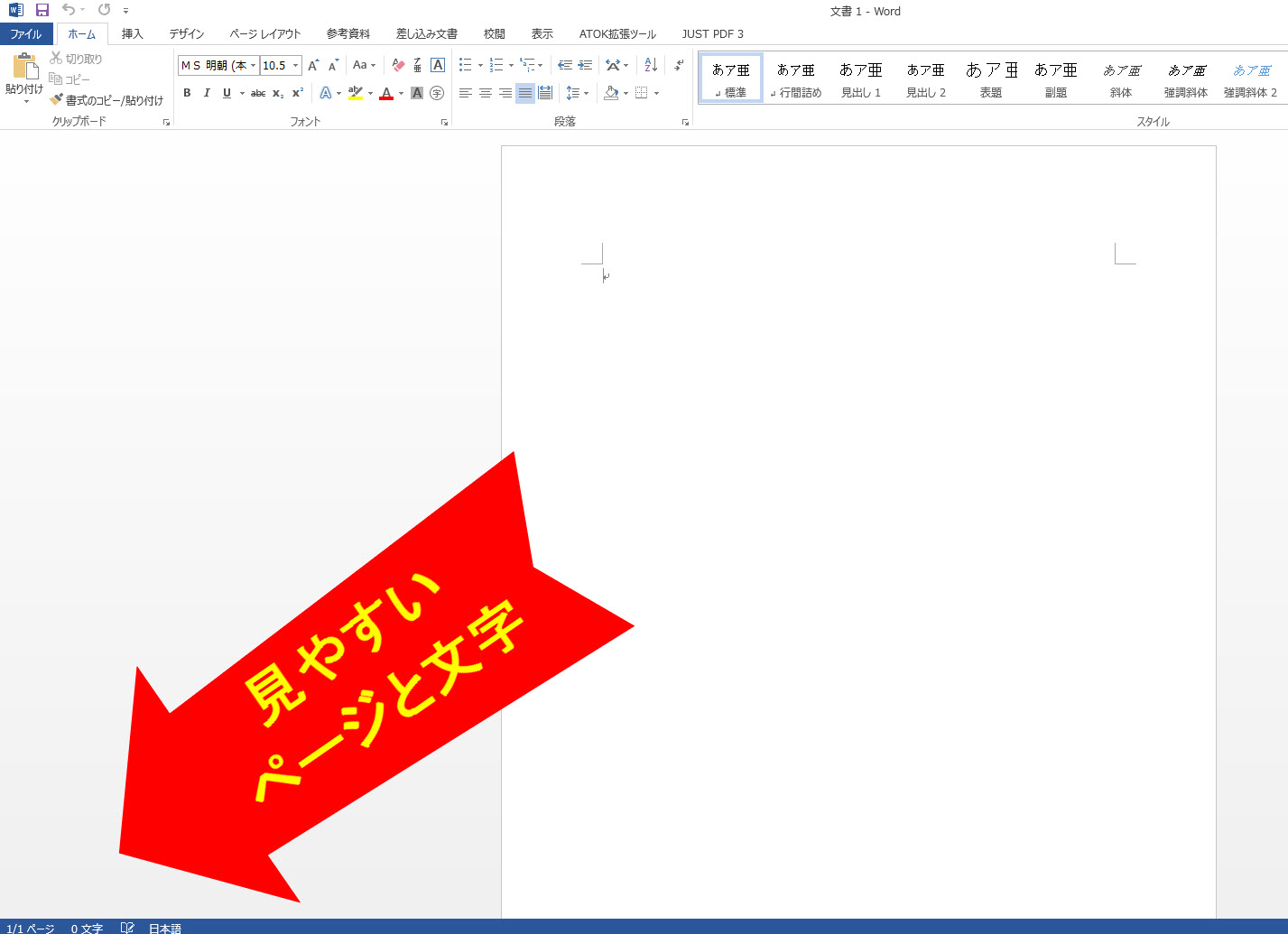Toggle show/hide formatting marks
The image size is (1288, 934).
679,65
